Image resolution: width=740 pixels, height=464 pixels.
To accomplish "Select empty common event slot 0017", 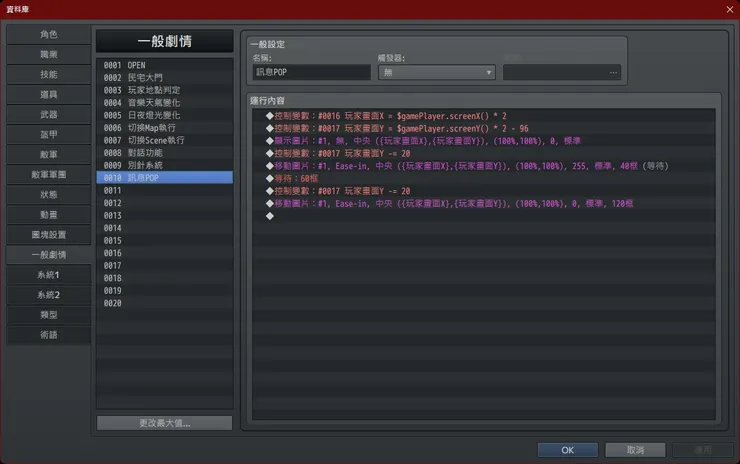I will point(164,265).
